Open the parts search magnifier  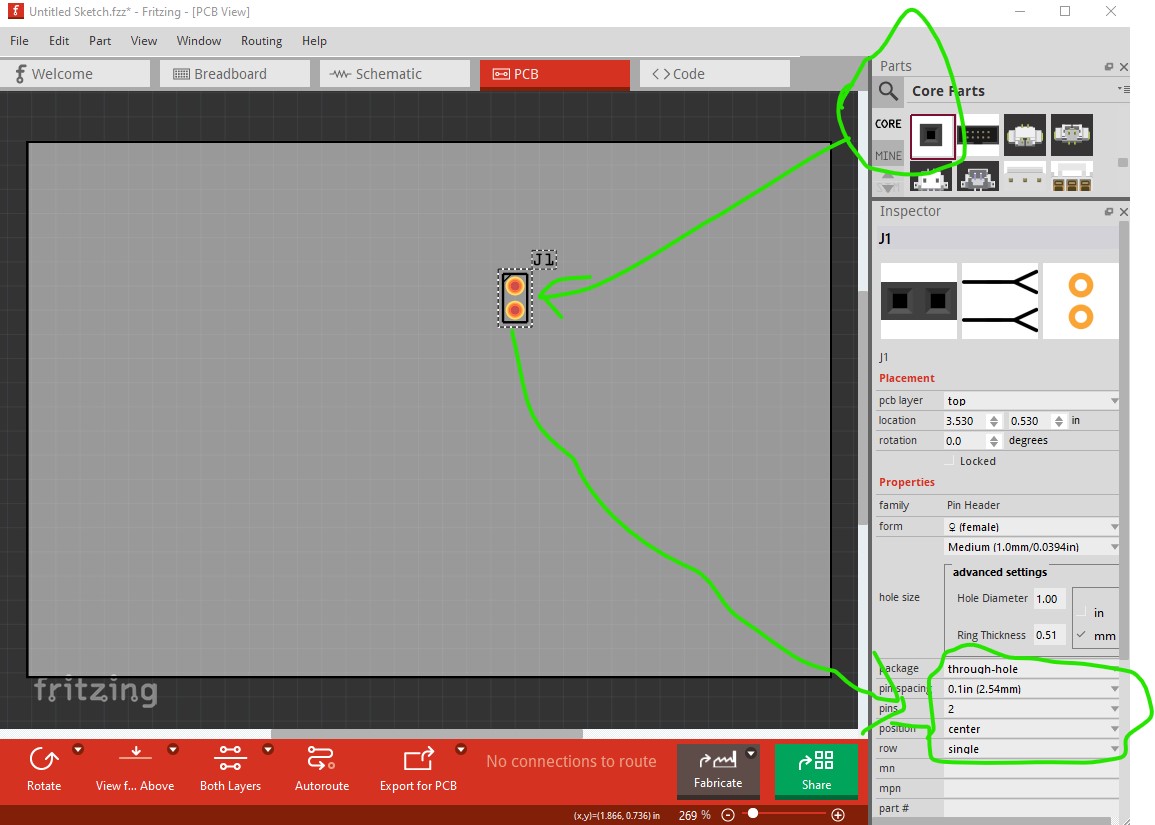[x=888, y=91]
